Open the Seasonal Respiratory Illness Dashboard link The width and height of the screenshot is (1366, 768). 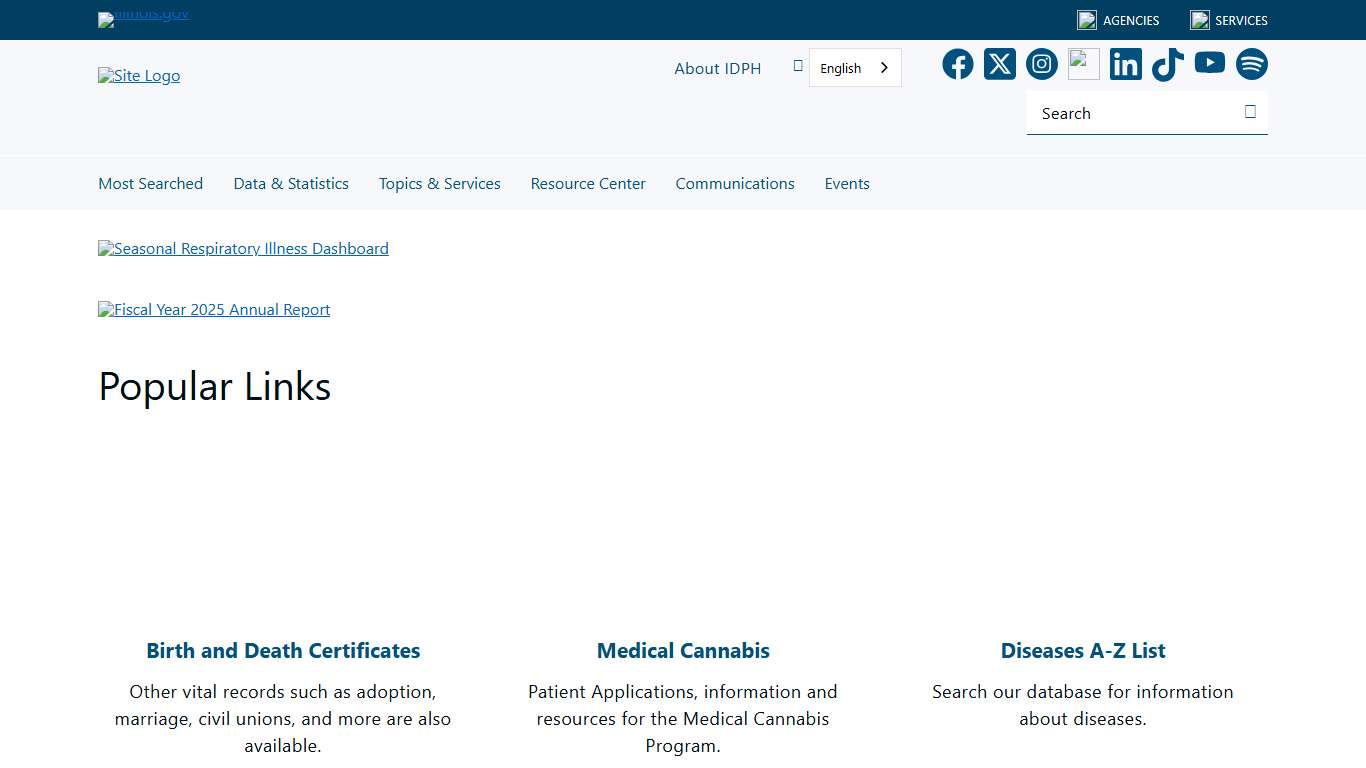coord(243,248)
